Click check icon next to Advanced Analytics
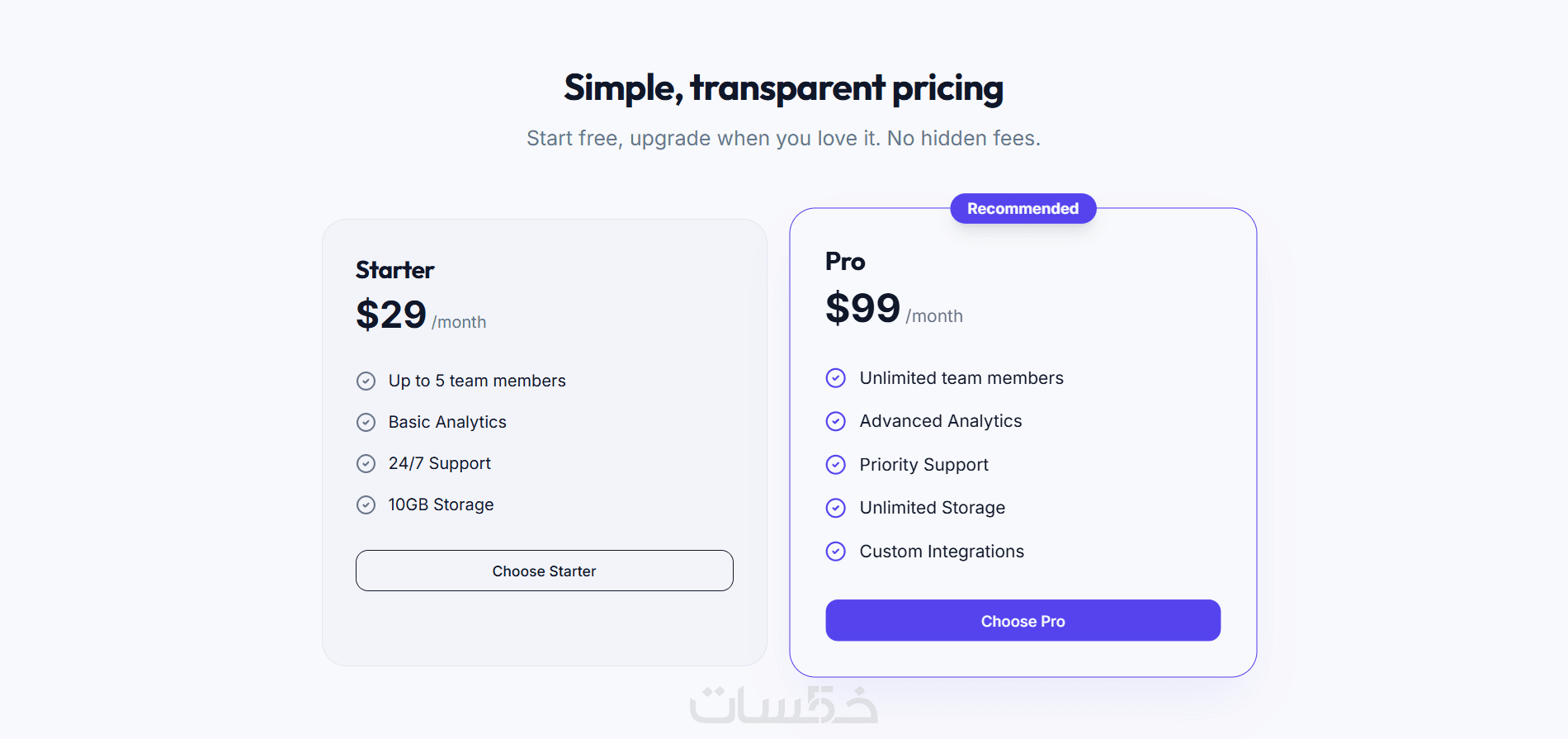1568x739 pixels. point(835,421)
